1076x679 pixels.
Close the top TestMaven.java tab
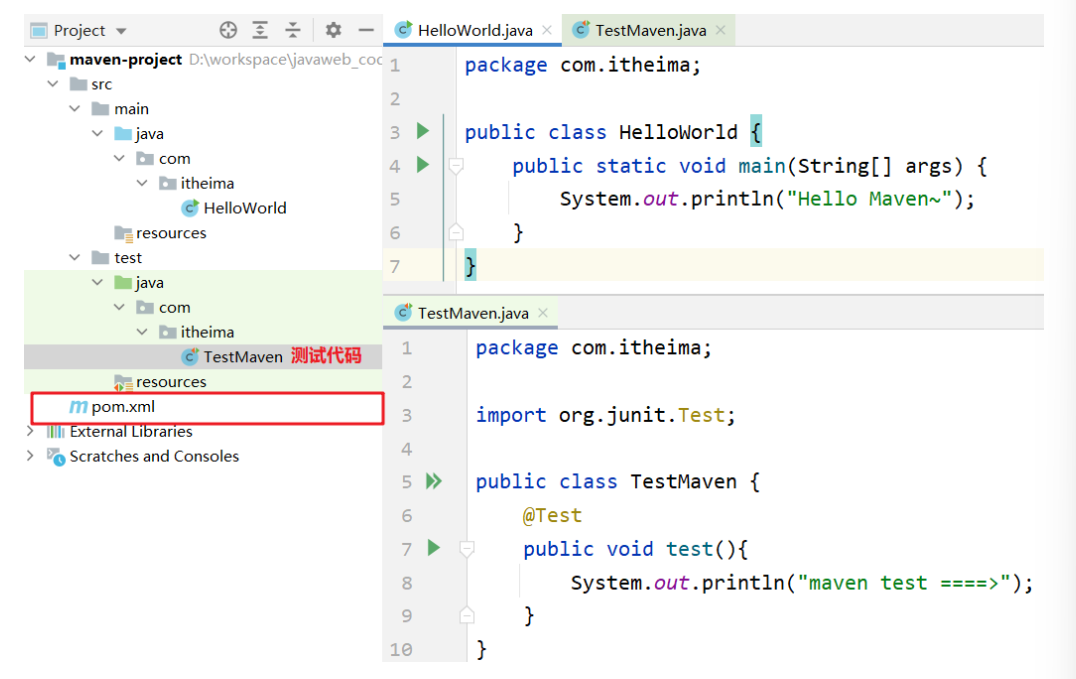point(721,30)
